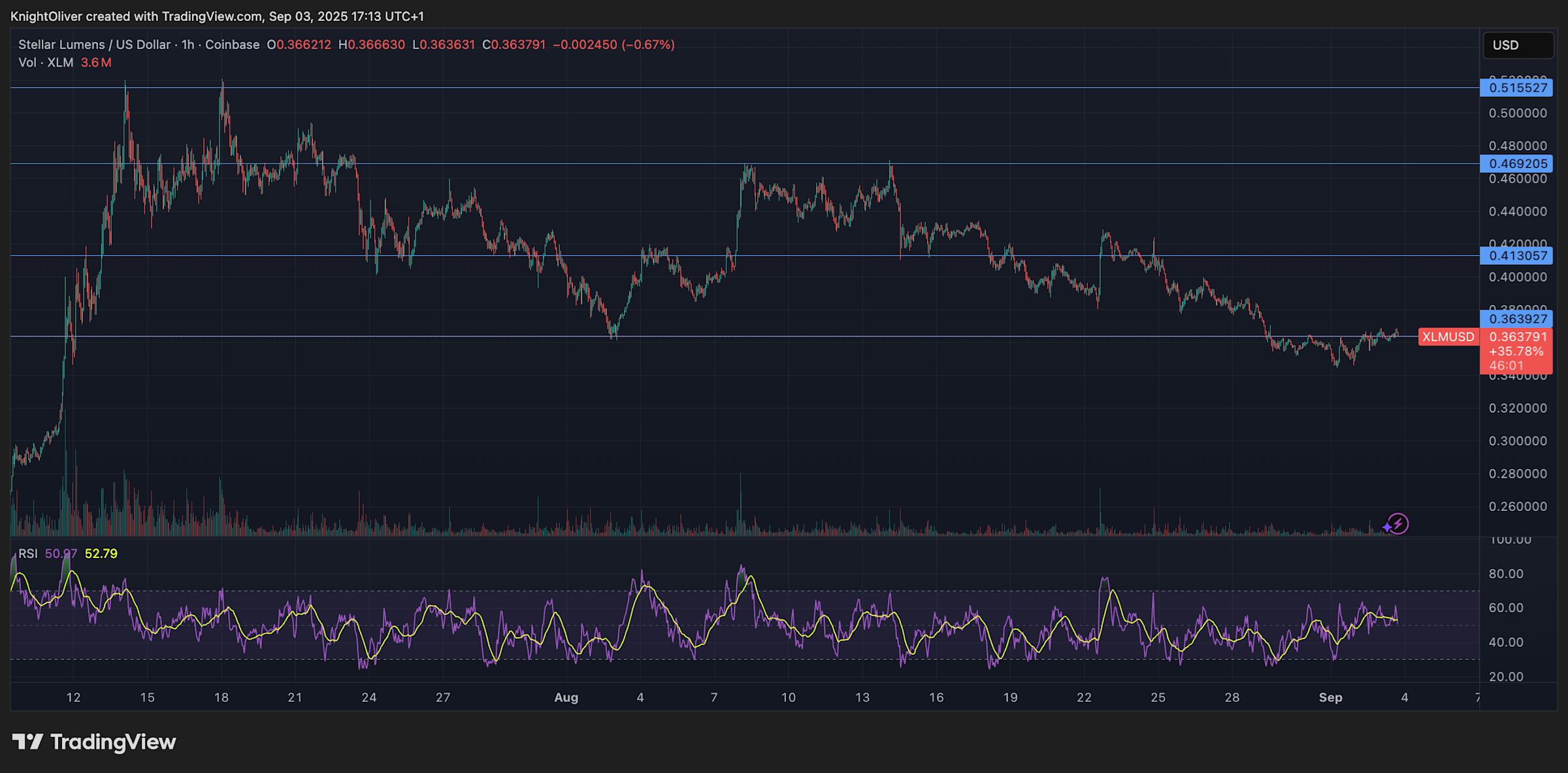Click the purple sparkle icon next to the flash circle
Viewport: 1568px width, 773px height.
(x=1386, y=526)
